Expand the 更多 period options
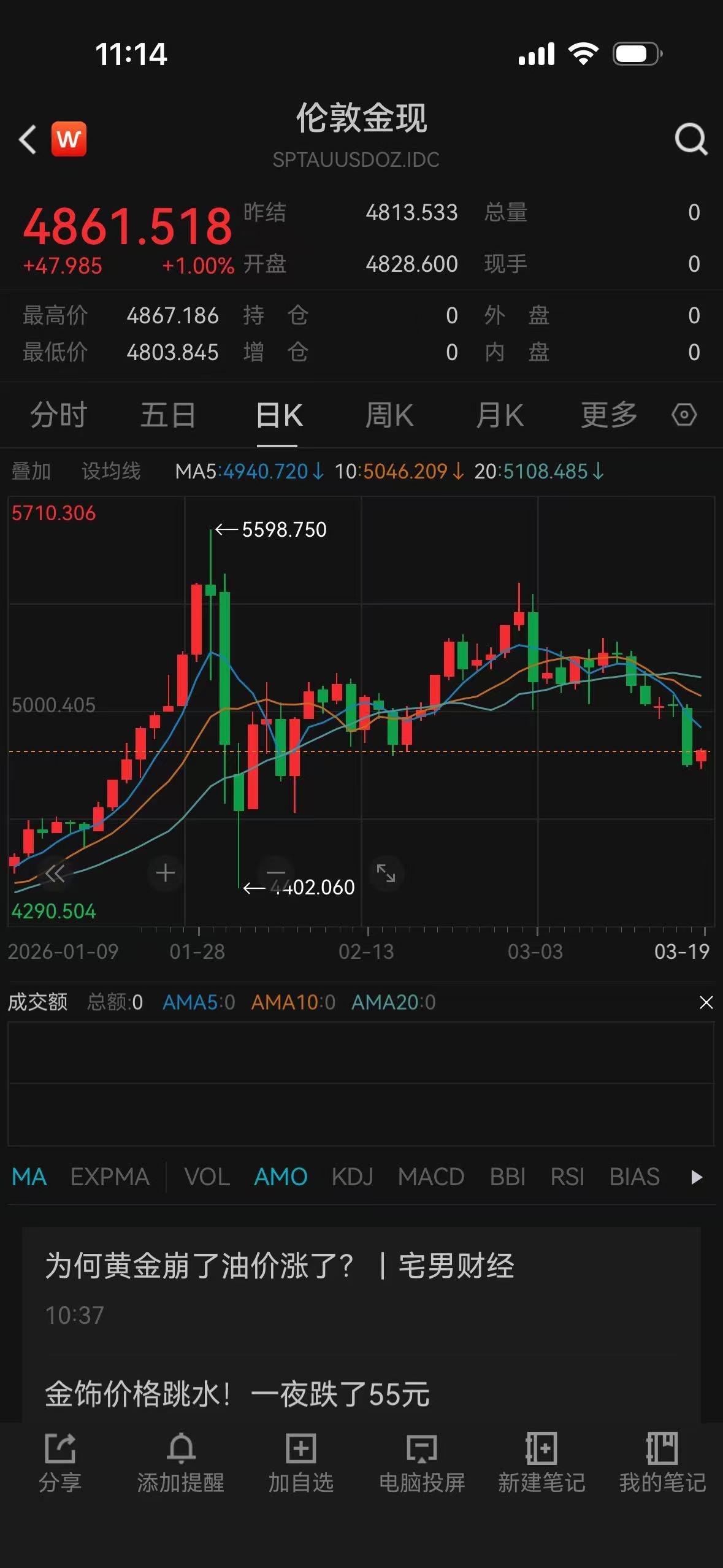The width and height of the screenshot is (723, 1568). pos(608,415)
